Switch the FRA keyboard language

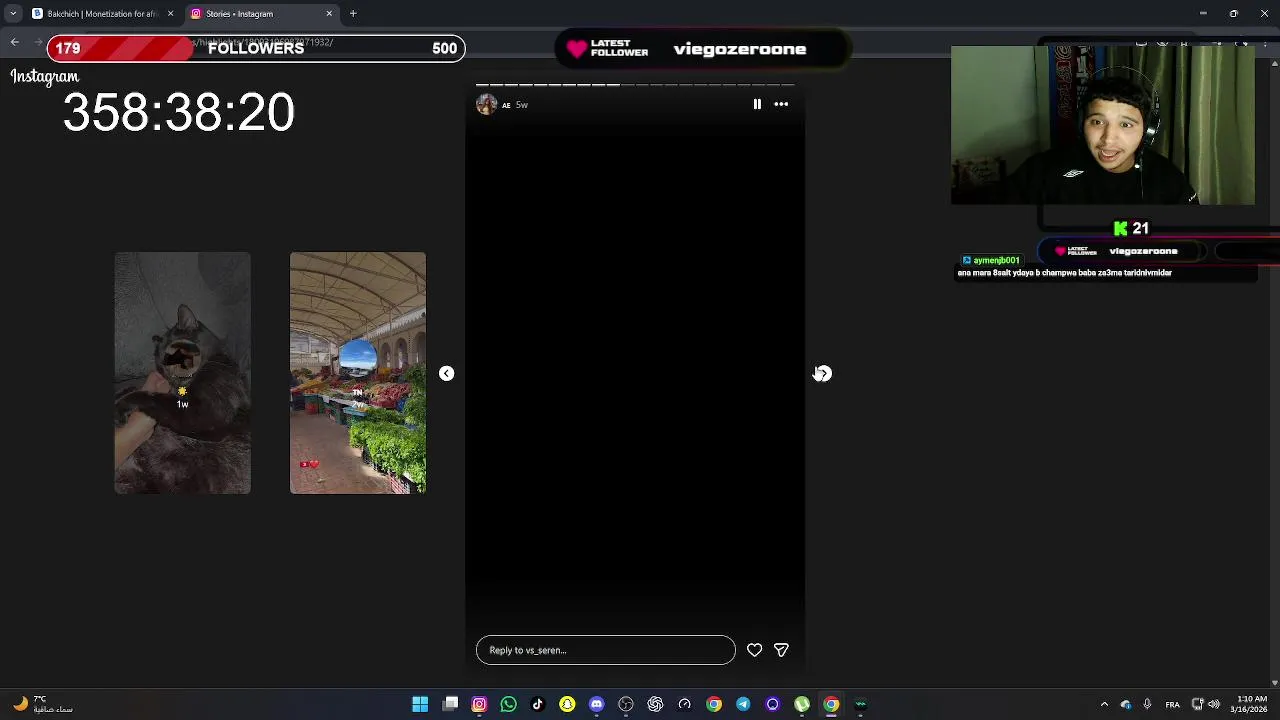pyautogui.click(x=1172, y=705)
